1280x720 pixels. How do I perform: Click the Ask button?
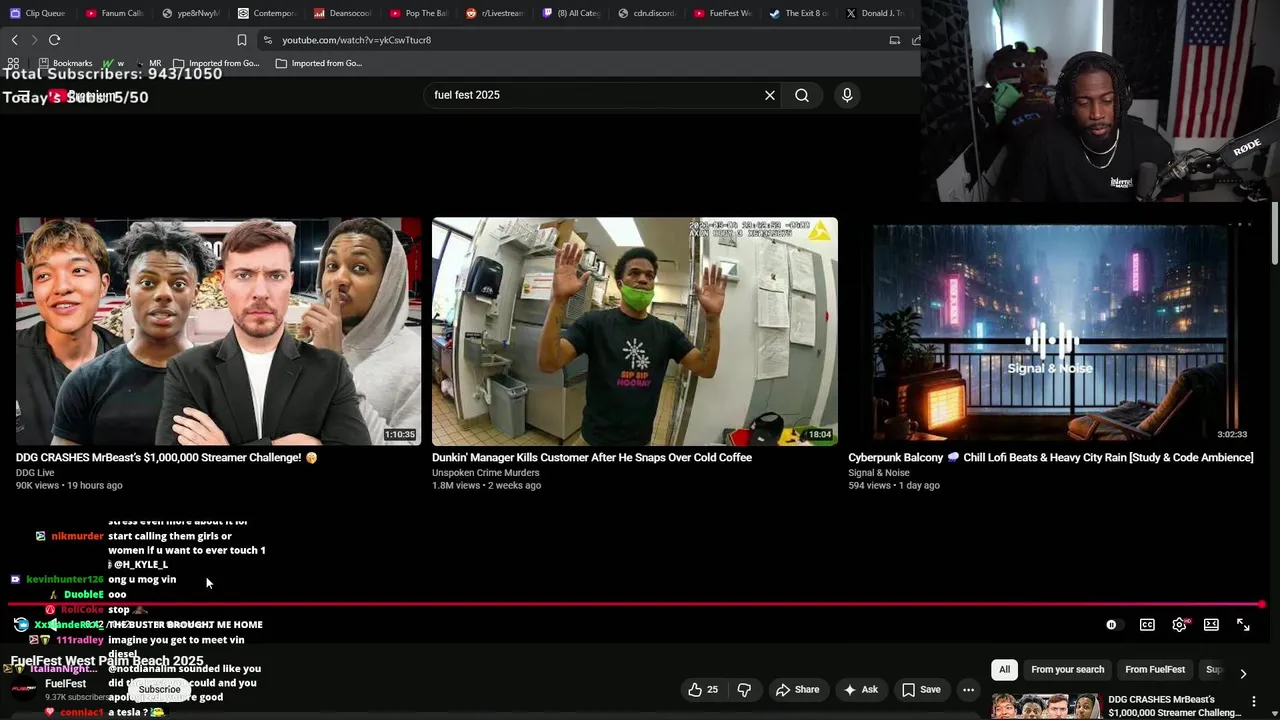pyautogui.click(x=860, y=689)
